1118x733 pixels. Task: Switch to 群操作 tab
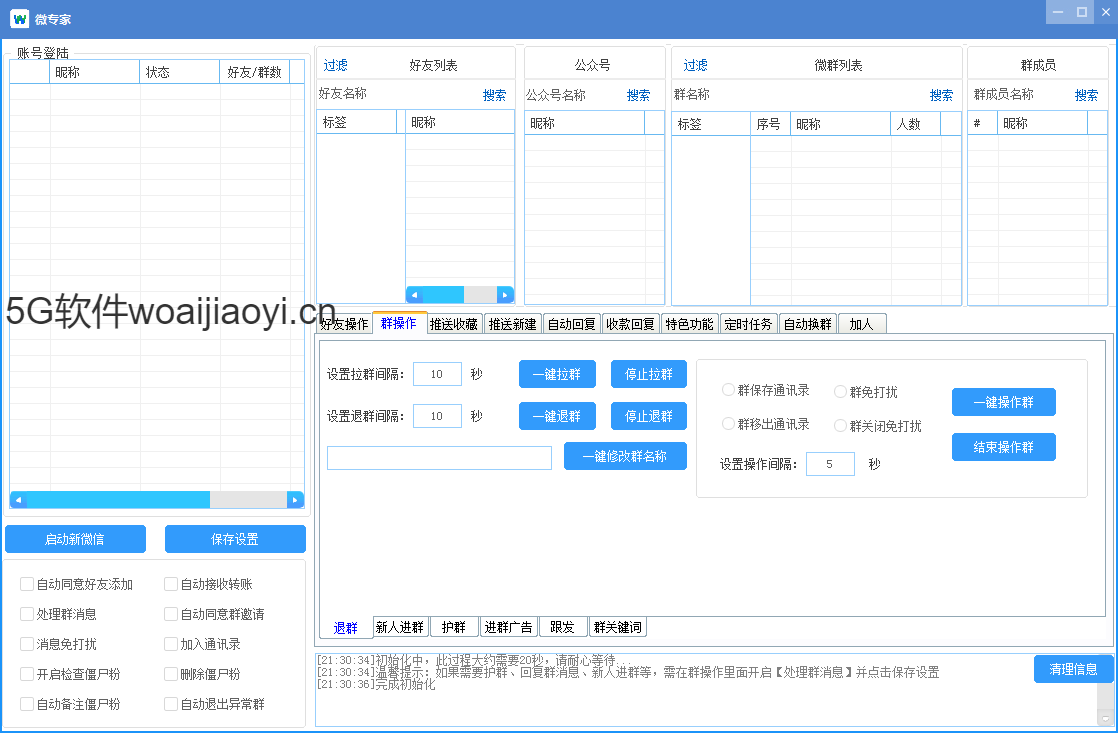(x=399, y=323)
